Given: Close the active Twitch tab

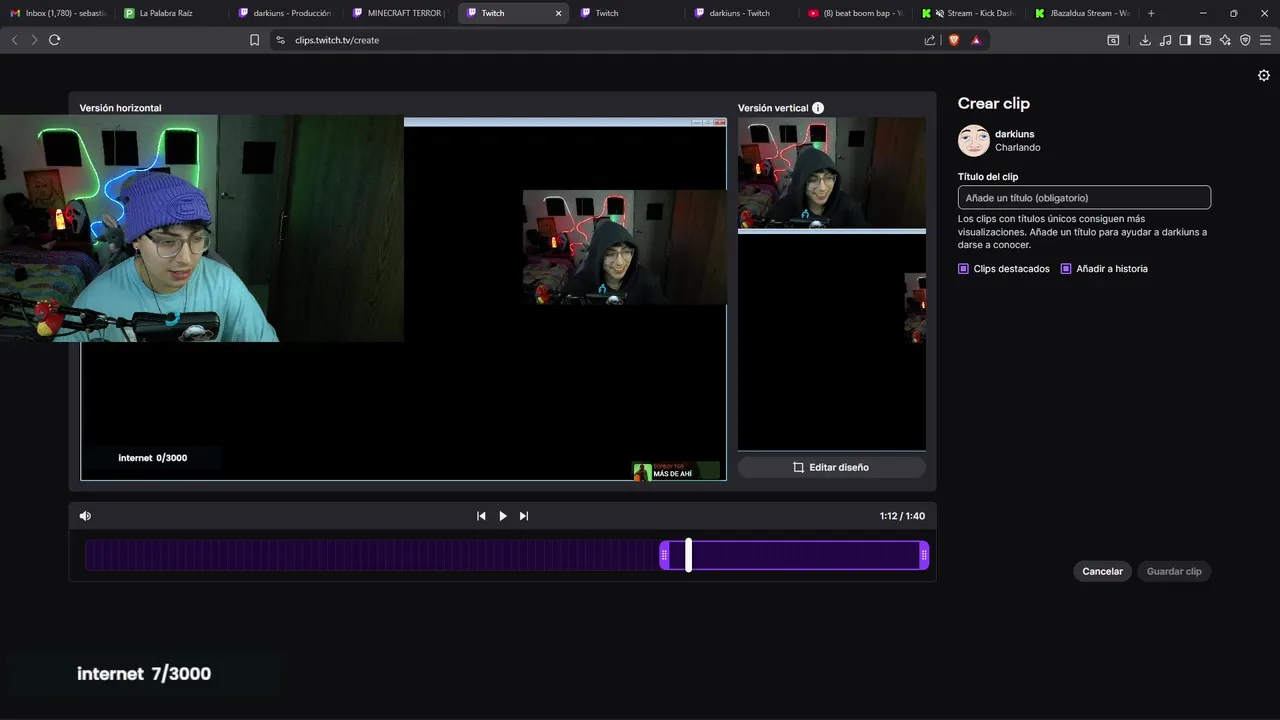Looking at the screenshot, I should point(558,13).
